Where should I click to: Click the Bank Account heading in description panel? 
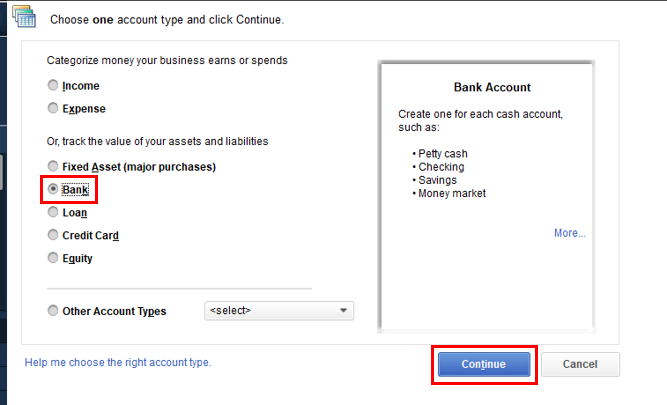(x=492, y=88)
